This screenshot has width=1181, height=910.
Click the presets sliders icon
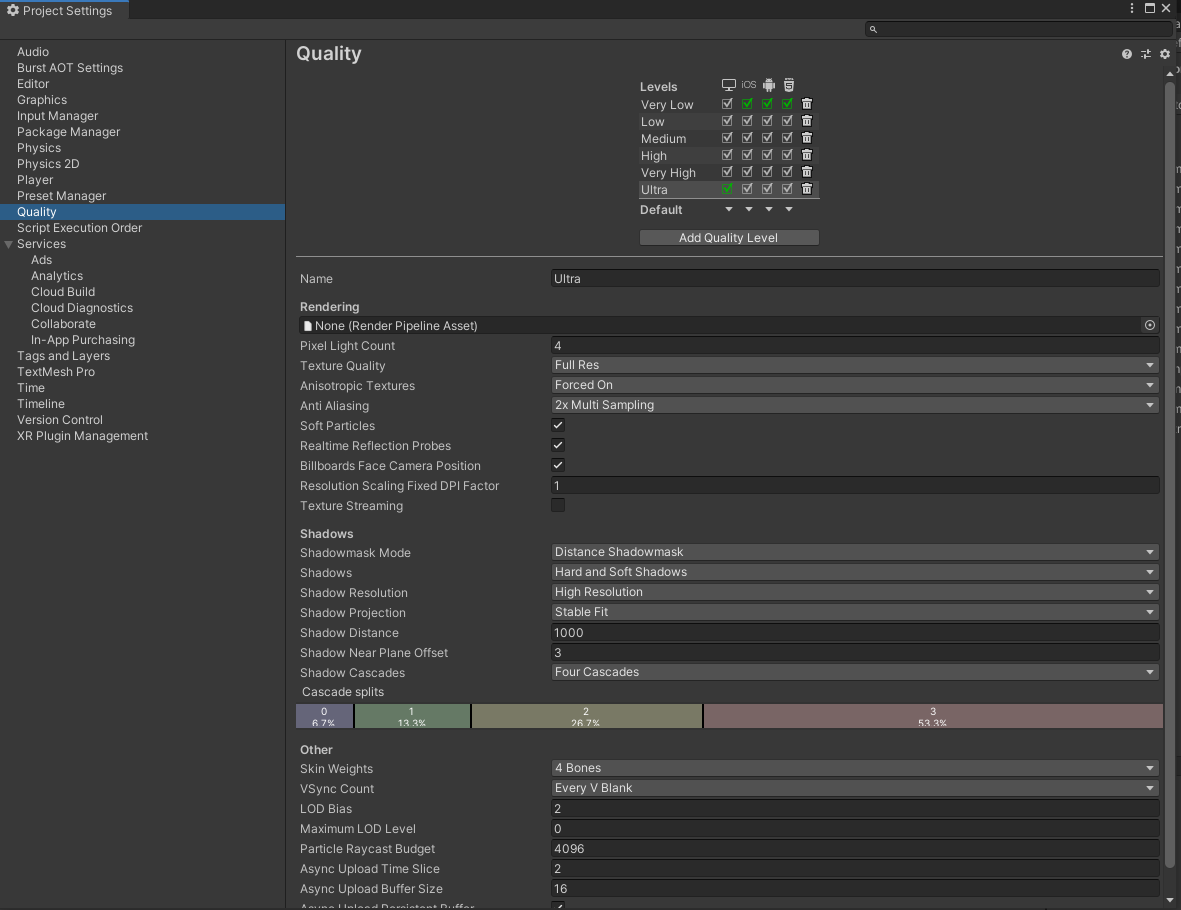[1146, 54]
